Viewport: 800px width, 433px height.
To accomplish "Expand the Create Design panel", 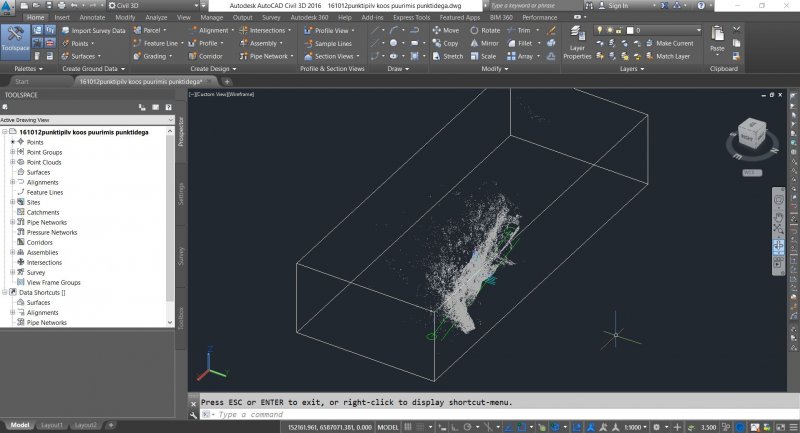I will (x=213, y=69).
